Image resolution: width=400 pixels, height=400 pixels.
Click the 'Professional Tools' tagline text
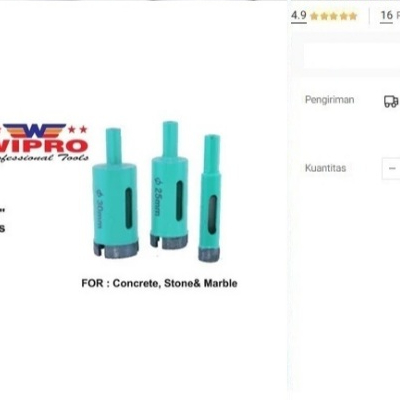[x=44, y=158]
